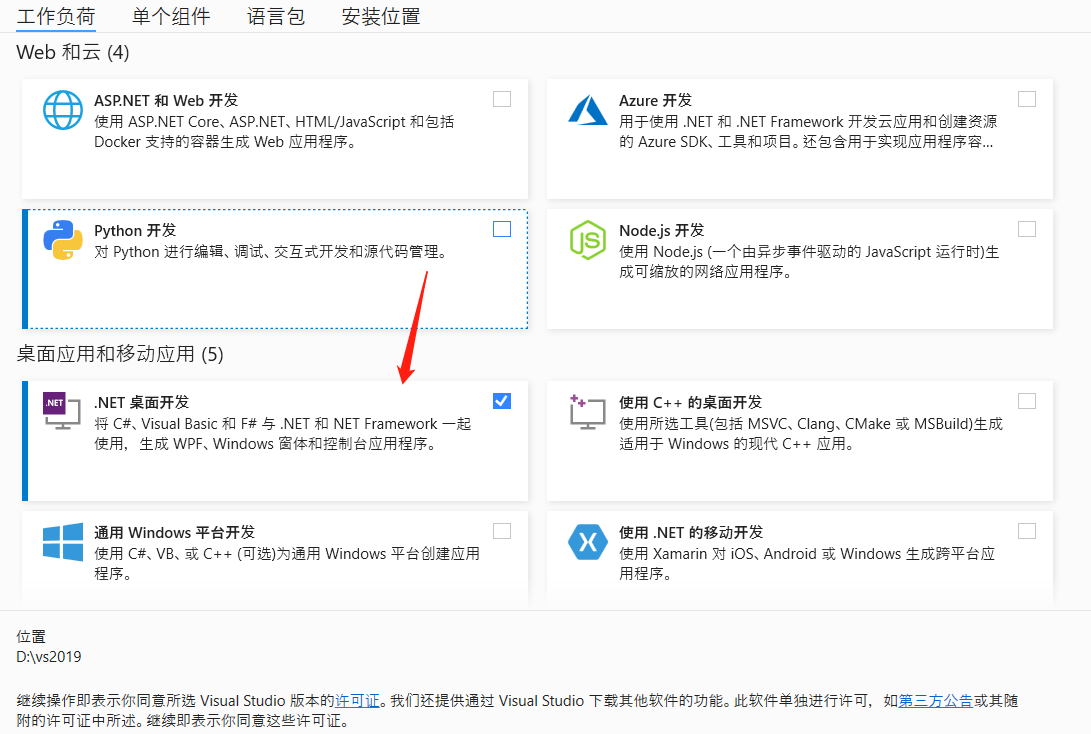The image size is (1091, 734).
Task: Uncheck the .NET 桌面开发 checkbox
Action: click(x=502, y=401)
